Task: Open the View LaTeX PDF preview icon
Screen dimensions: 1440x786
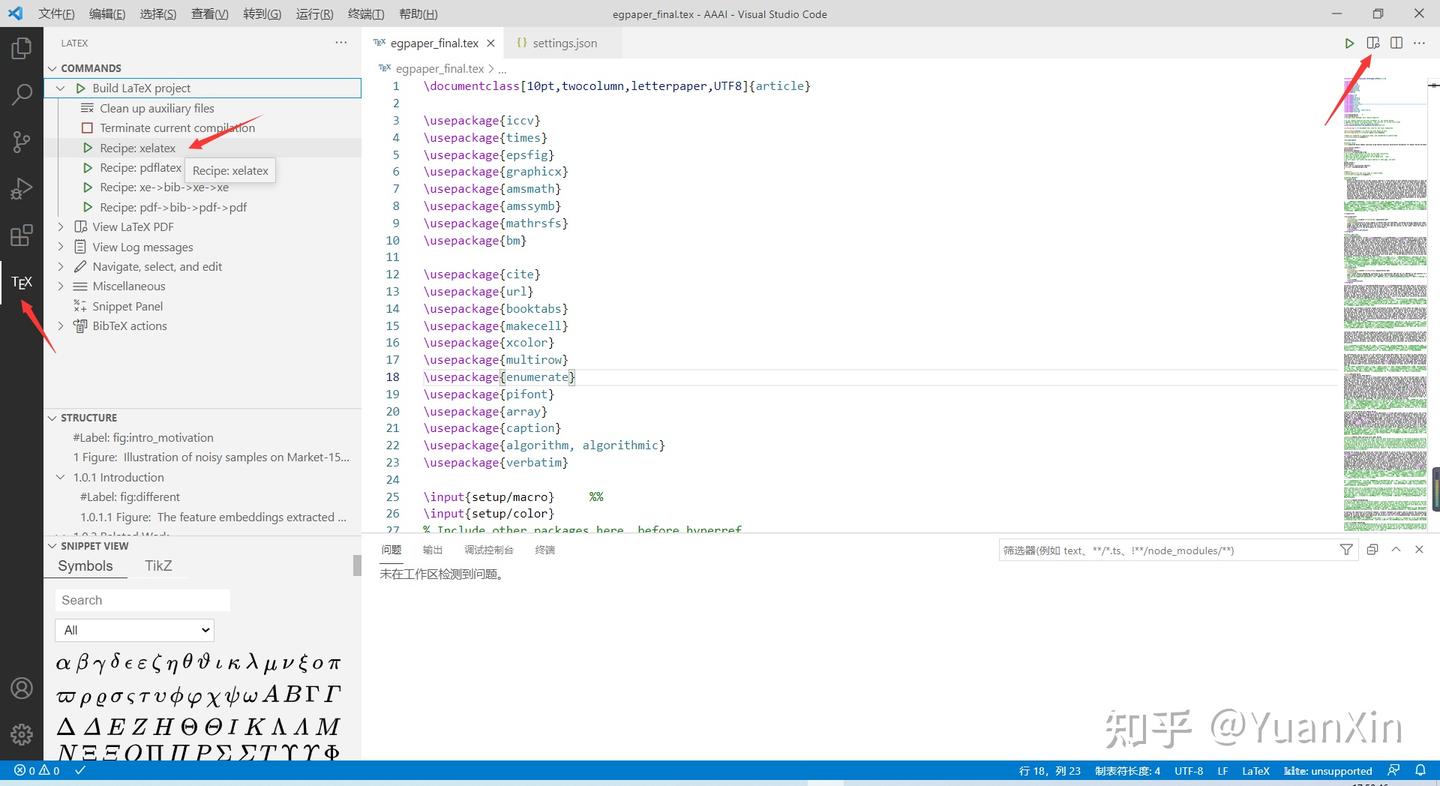Action: click(1373, 43)
